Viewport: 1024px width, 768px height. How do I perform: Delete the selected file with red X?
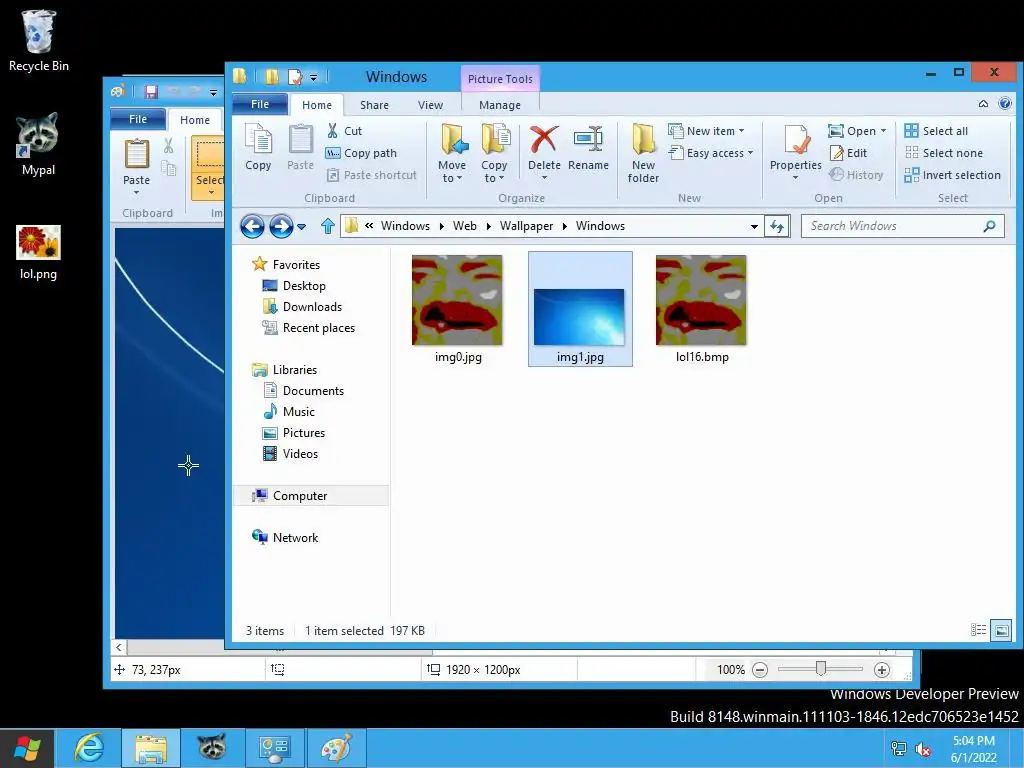(x=544, y=153)
